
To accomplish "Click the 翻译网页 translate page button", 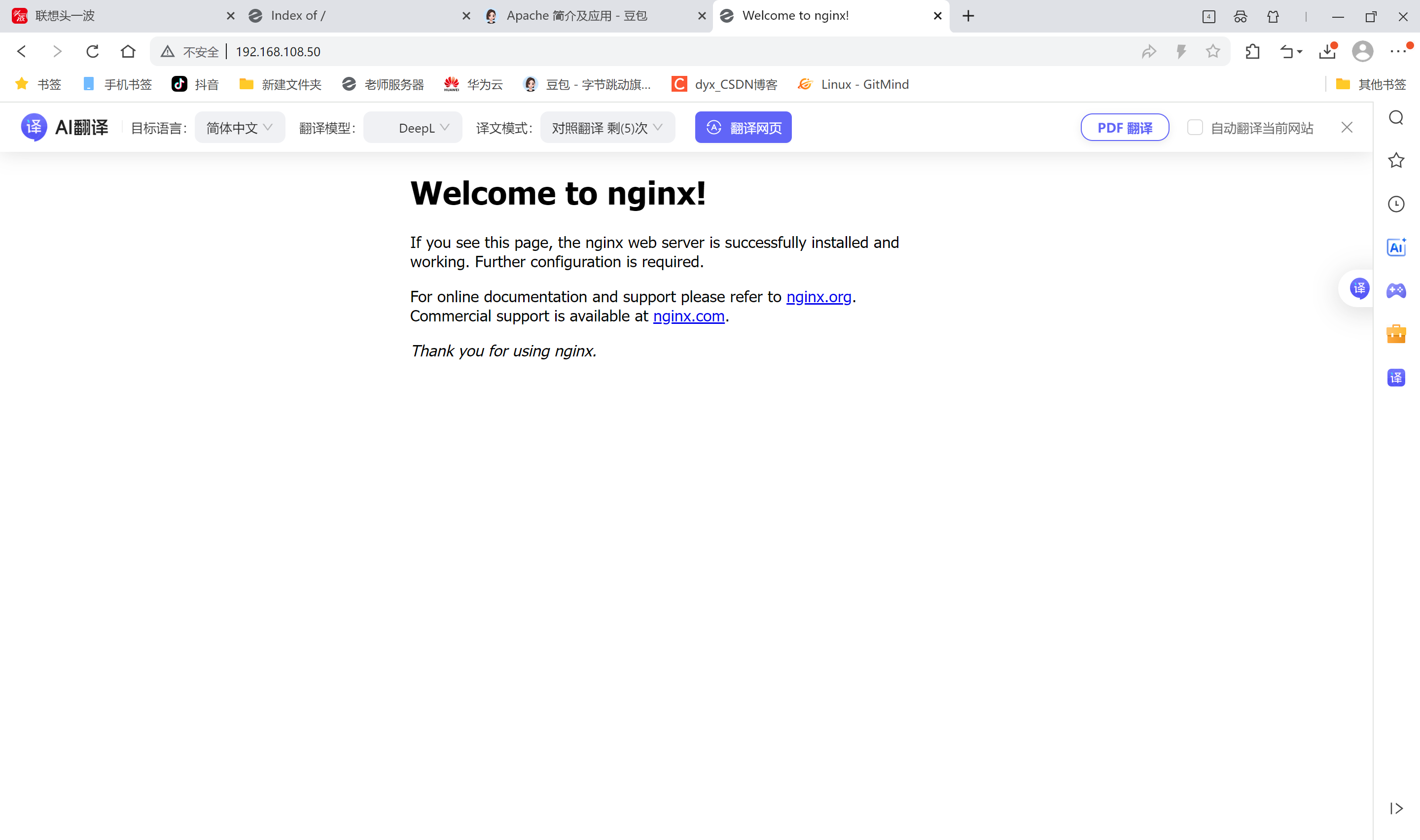I will tap(743, 127).
